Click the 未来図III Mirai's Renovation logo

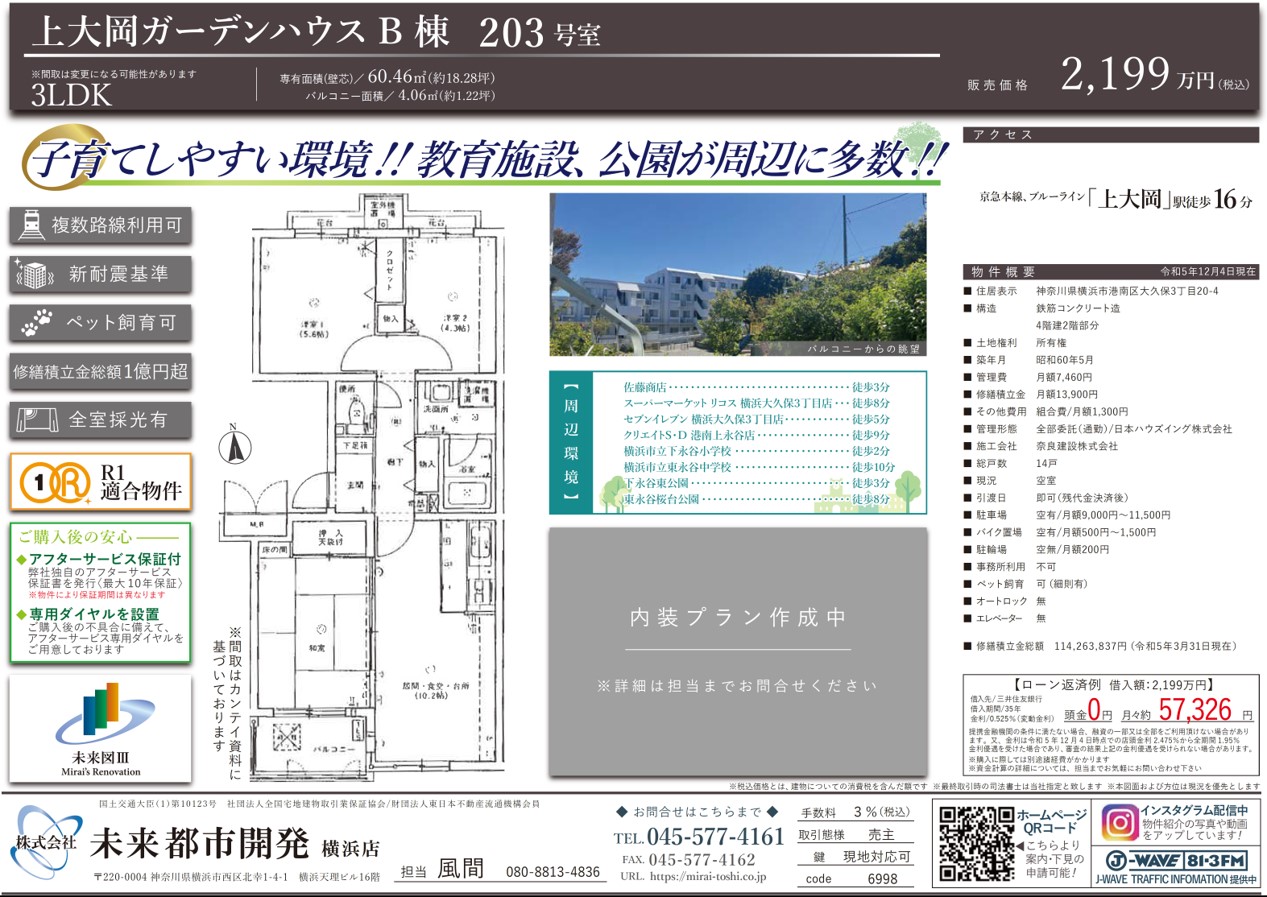point(100,727)
